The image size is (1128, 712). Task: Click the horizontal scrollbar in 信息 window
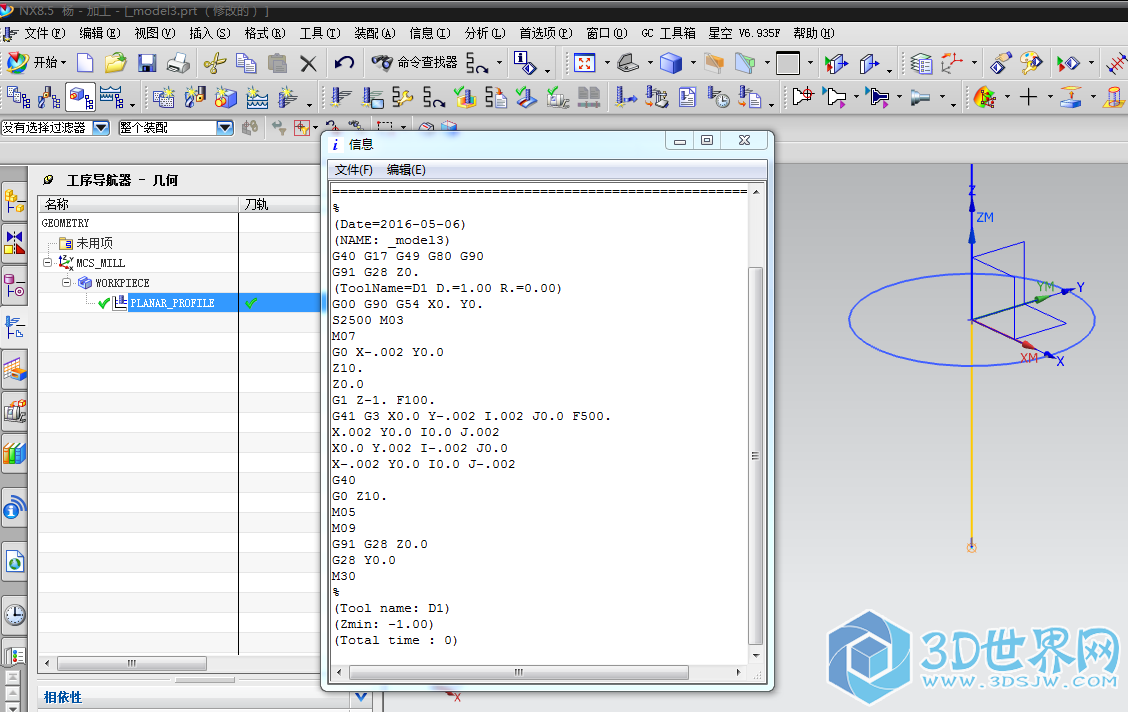click(x=519, y=672)
